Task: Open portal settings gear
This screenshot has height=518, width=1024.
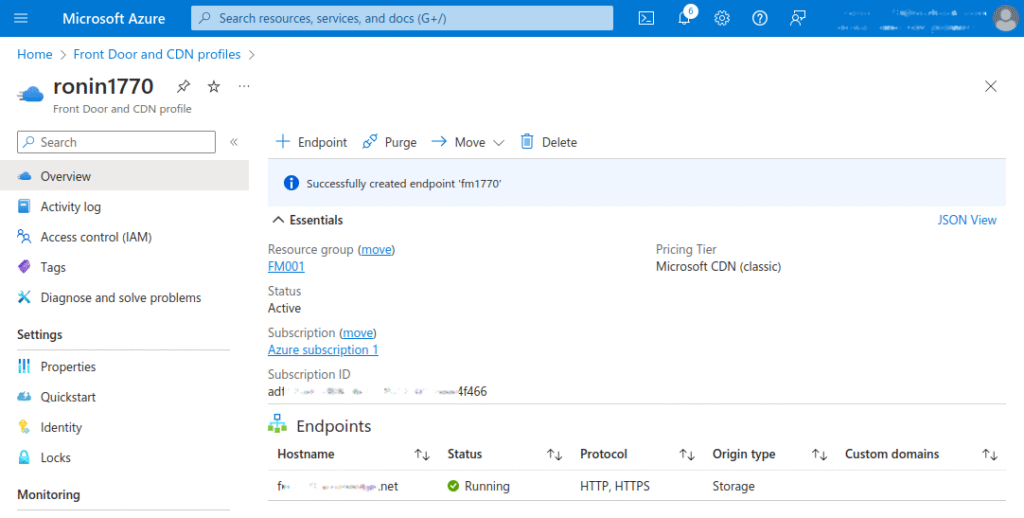Action: click(x=722, y=18)
